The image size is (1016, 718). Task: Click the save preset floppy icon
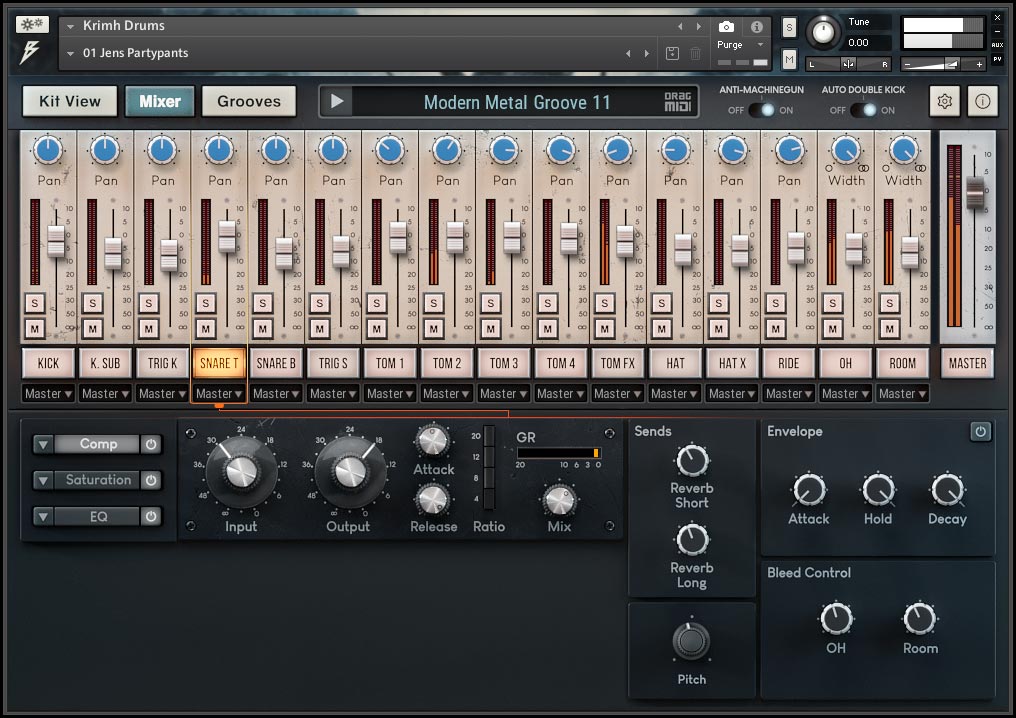[x=673, y=53]
